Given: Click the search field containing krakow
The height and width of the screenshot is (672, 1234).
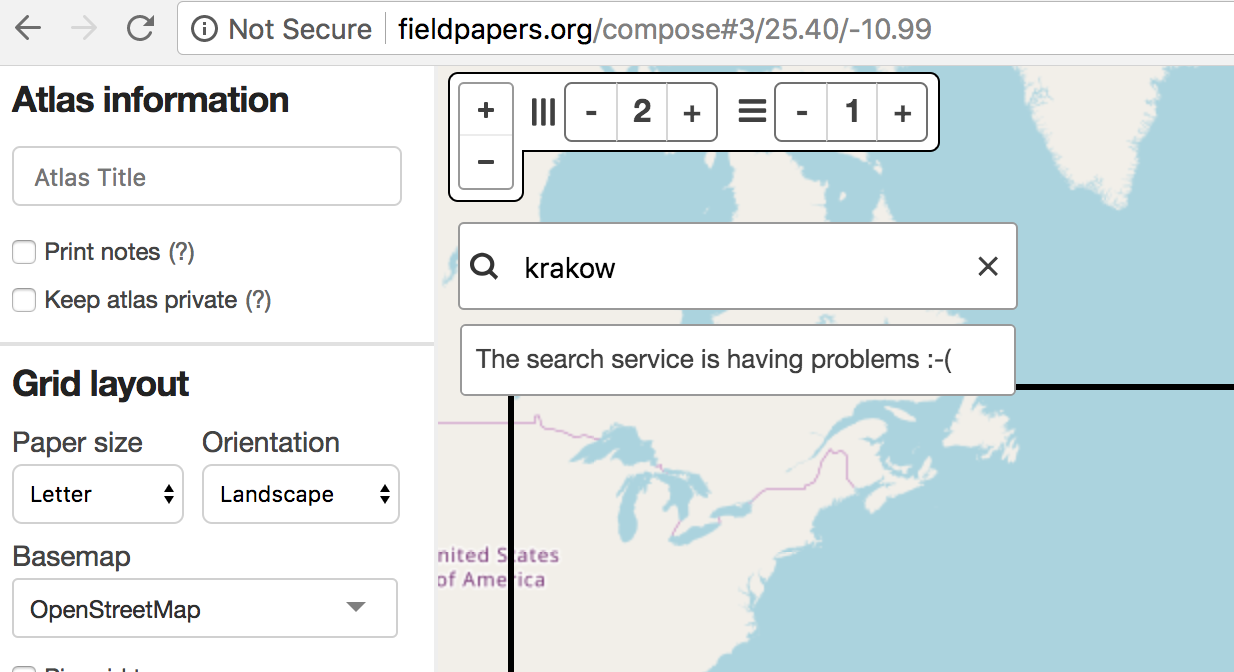Looking at the screenshot, I should pos(737,266).
